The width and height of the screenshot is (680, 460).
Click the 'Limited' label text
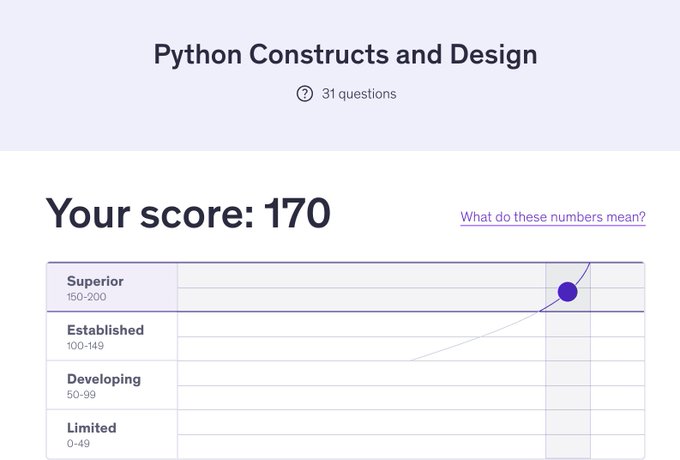(x=92, y=428)
